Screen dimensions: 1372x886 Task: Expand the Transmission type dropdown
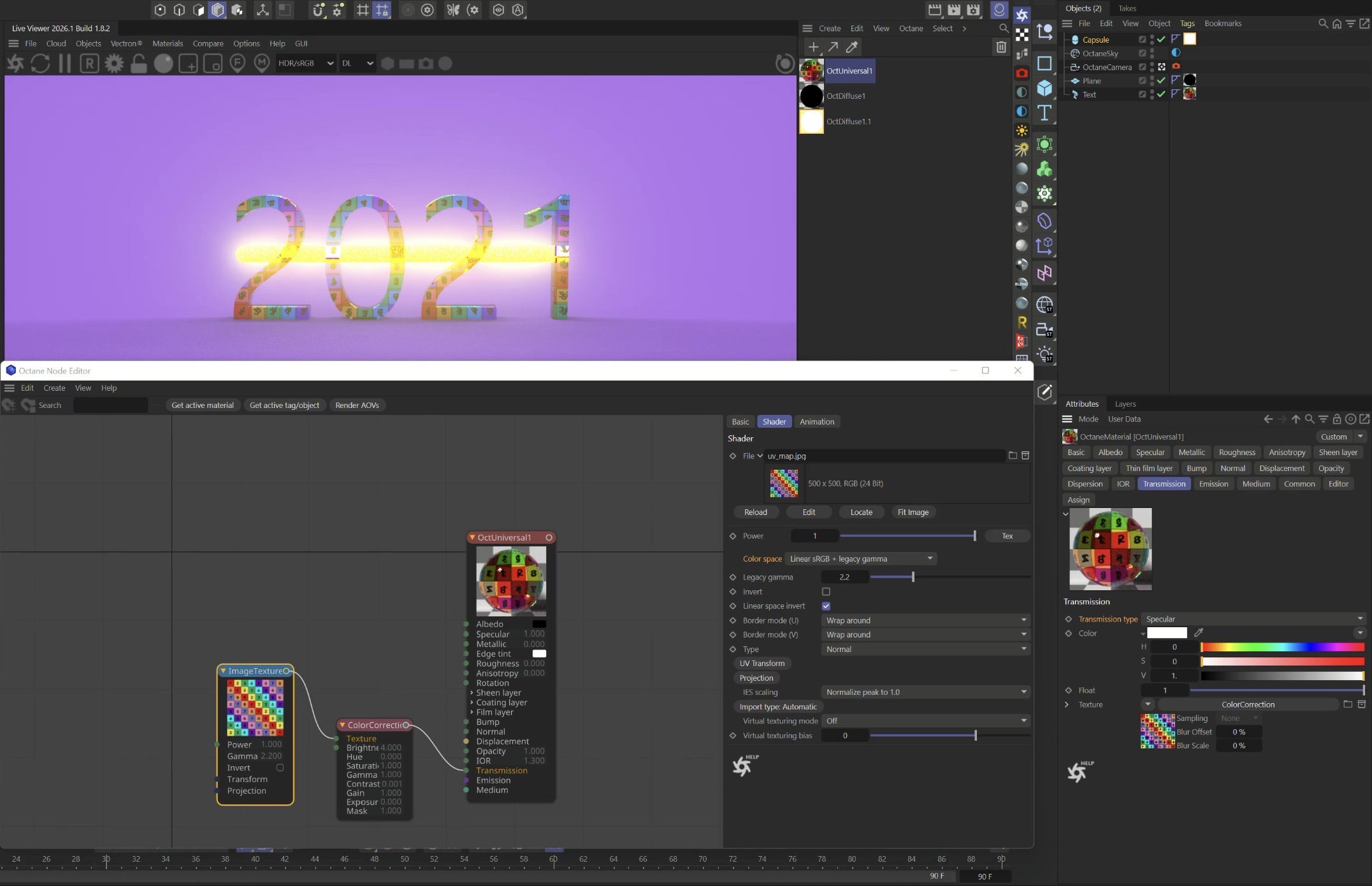pos(1253,619)
